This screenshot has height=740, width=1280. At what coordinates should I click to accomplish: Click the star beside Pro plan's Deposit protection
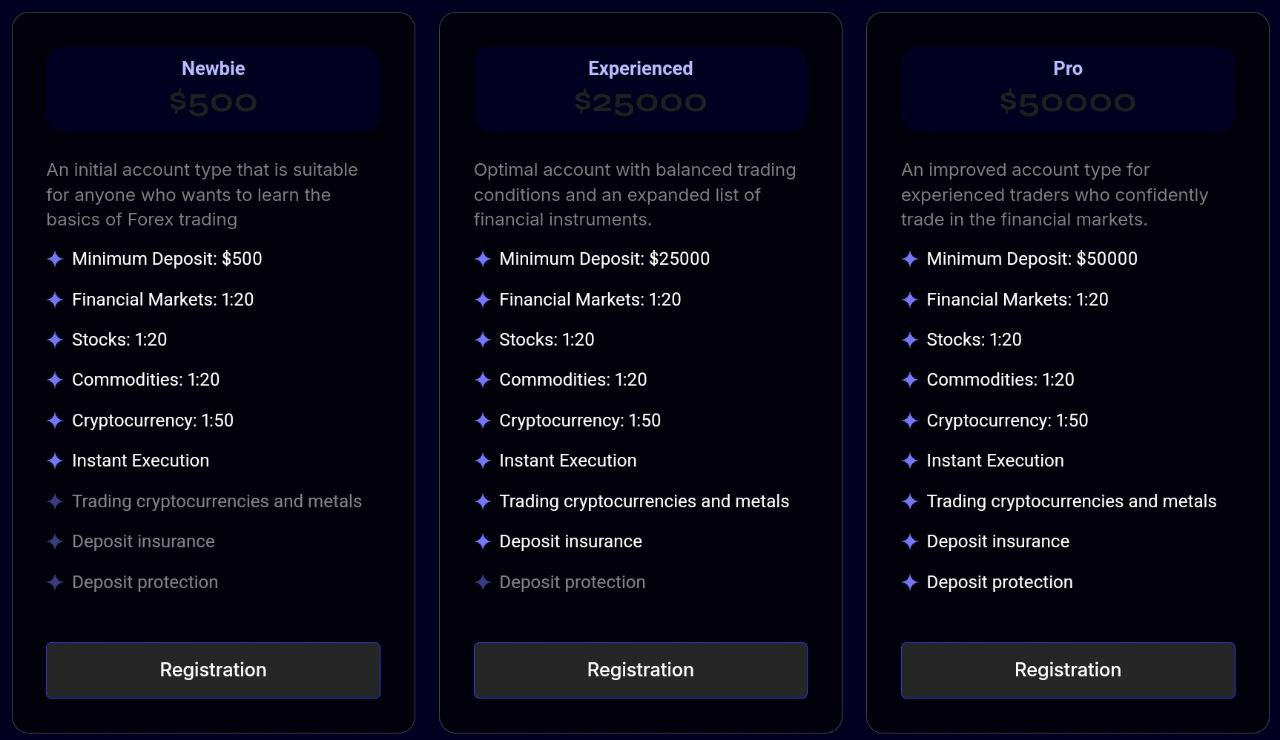pyautogui.click(x=910, y=582)
